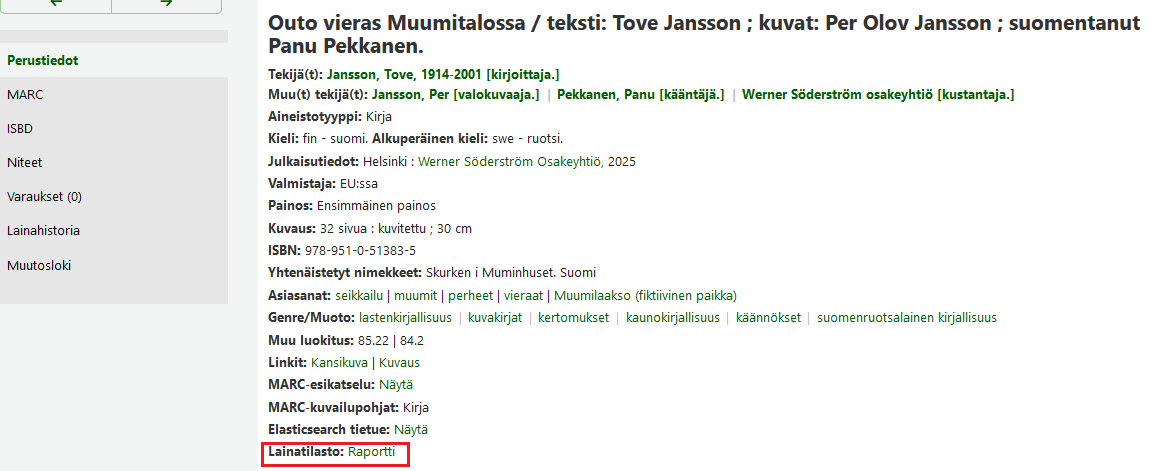Open the Niteet tab

[x=25, y=162]
